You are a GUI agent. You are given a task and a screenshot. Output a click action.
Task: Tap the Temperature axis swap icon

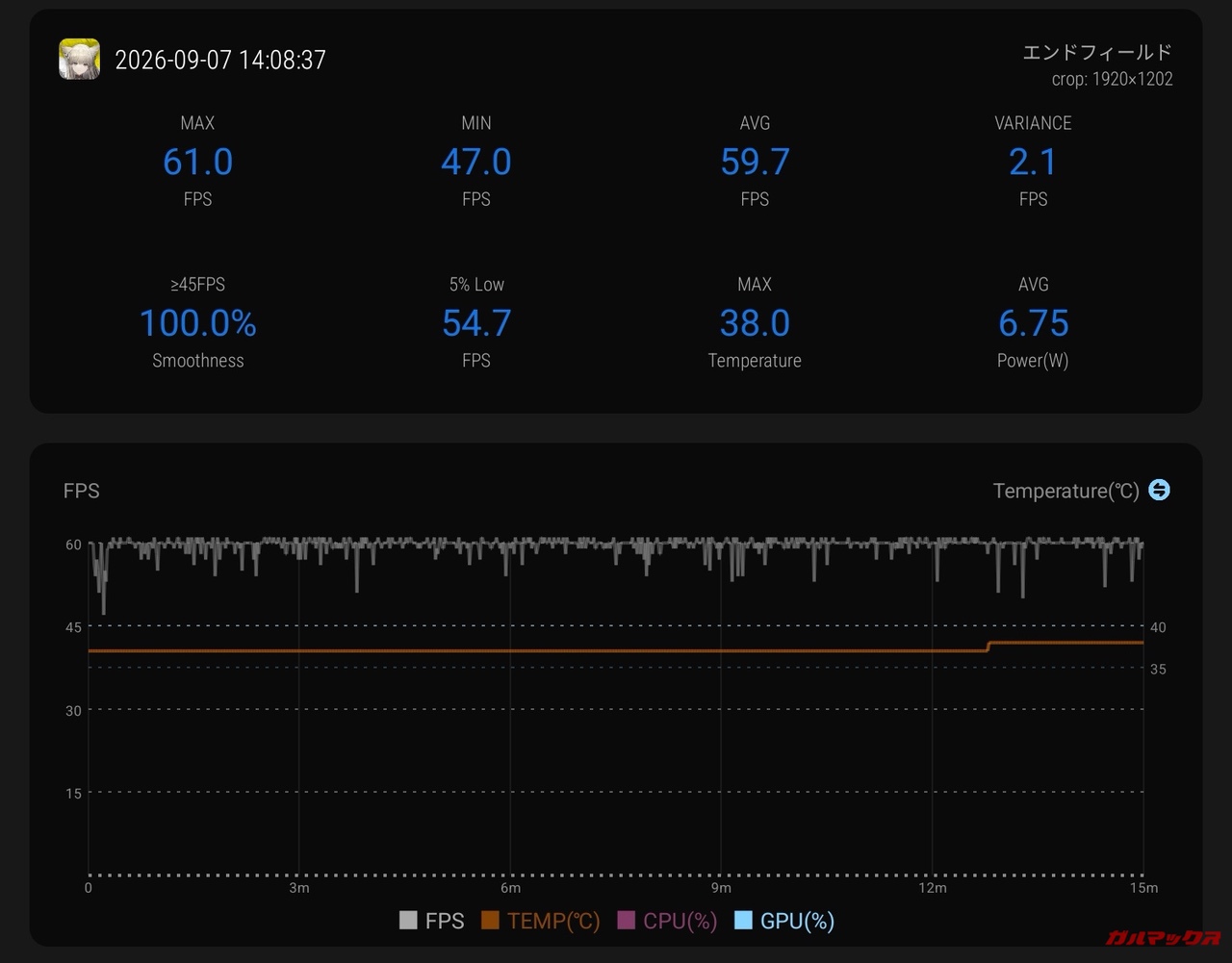(1160, 490)
